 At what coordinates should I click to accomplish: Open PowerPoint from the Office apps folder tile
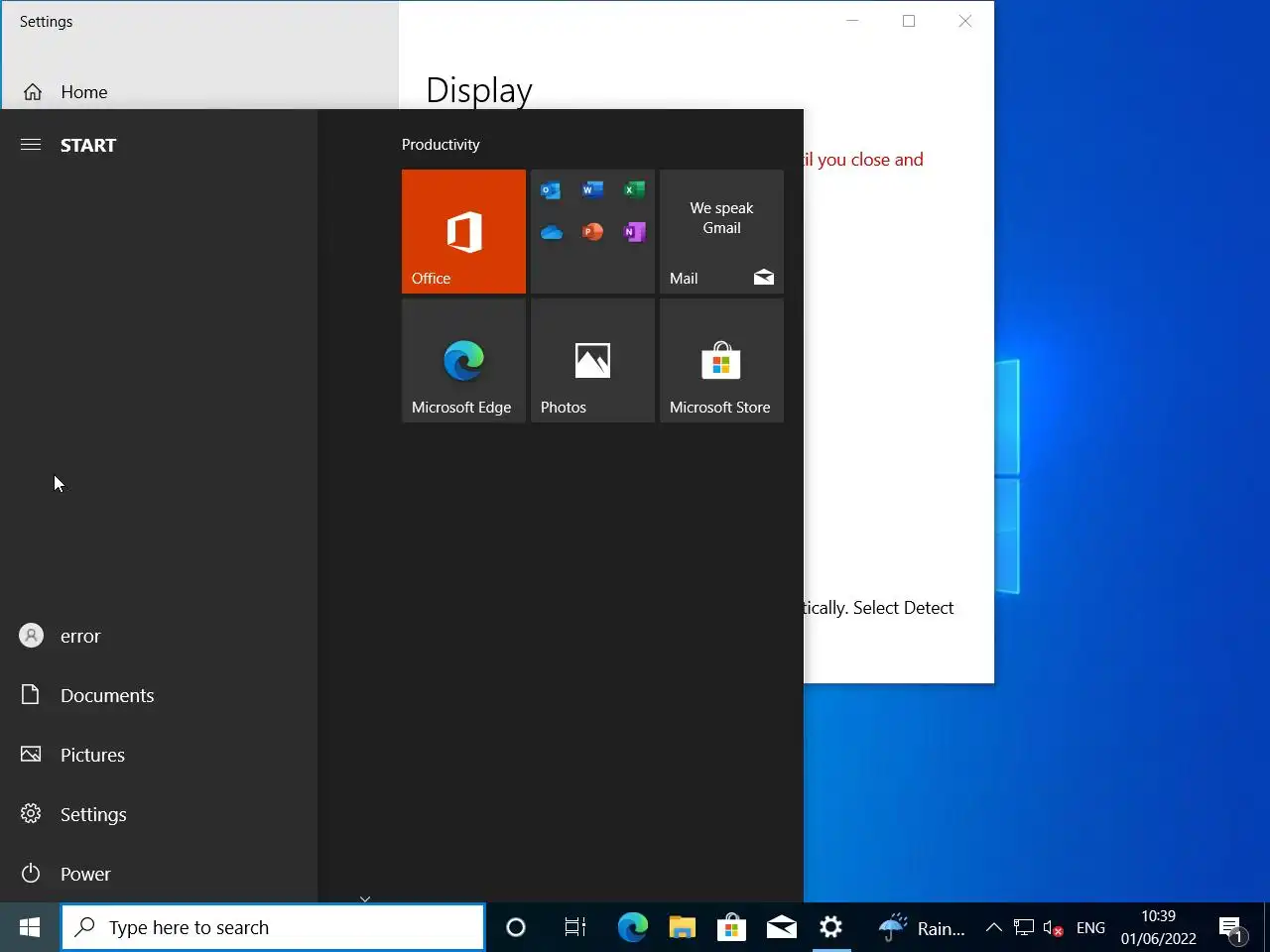(x=592, y=232)
